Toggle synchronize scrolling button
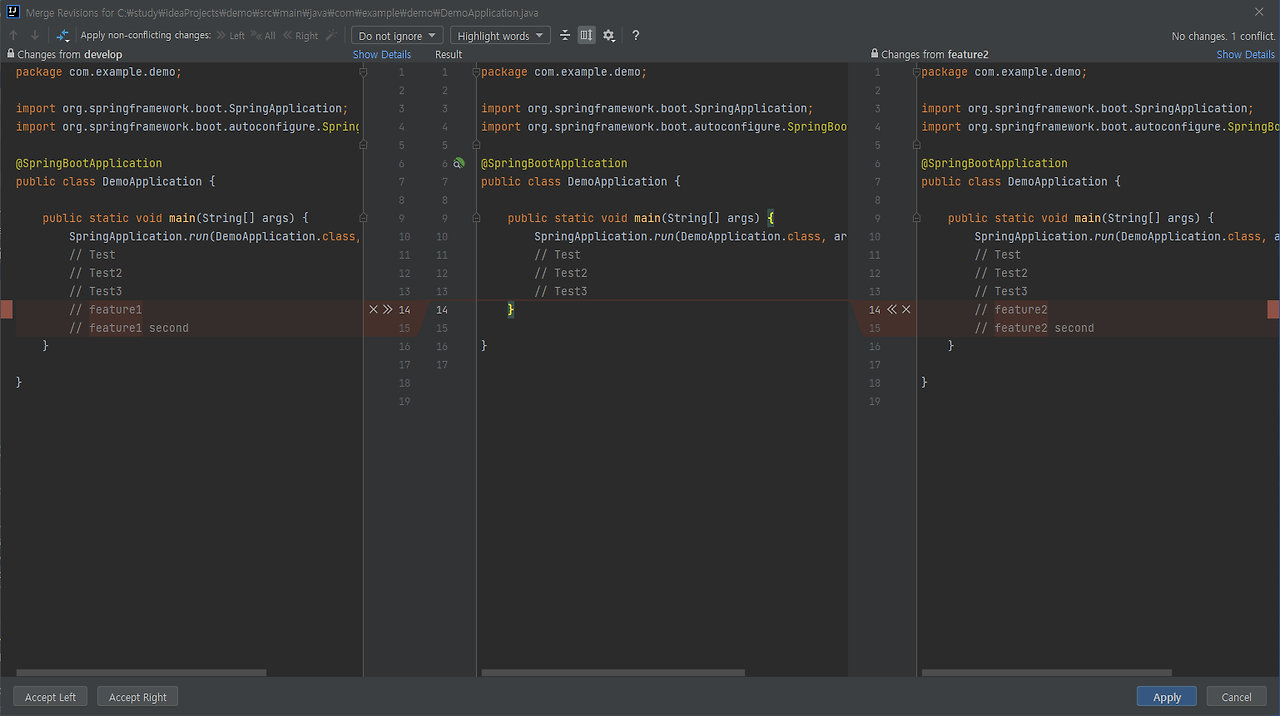Image resolution: width=1280 pixels, height=716 pixels. (x=586, y=35)
